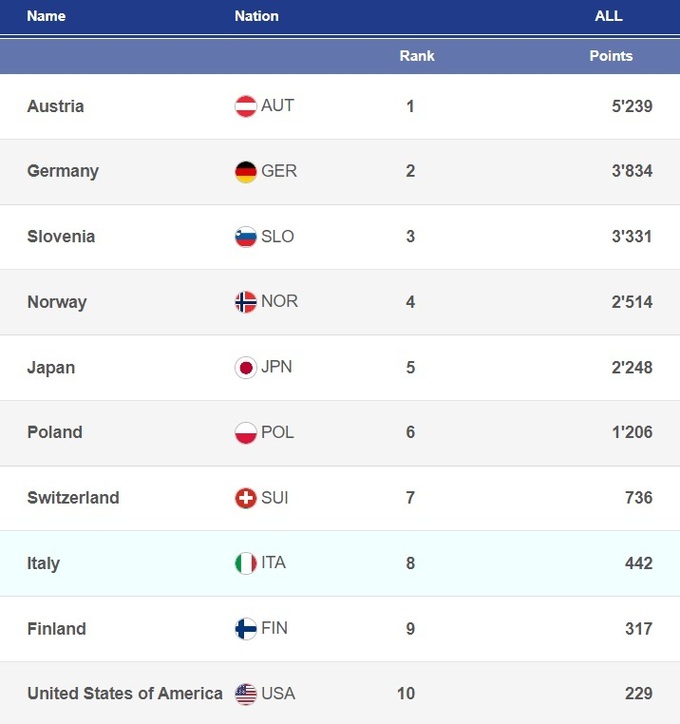The width and height of the screenshot is (680, 724).
Task: Click the Switzerland flag icon
Action: [x=245, y=498]
